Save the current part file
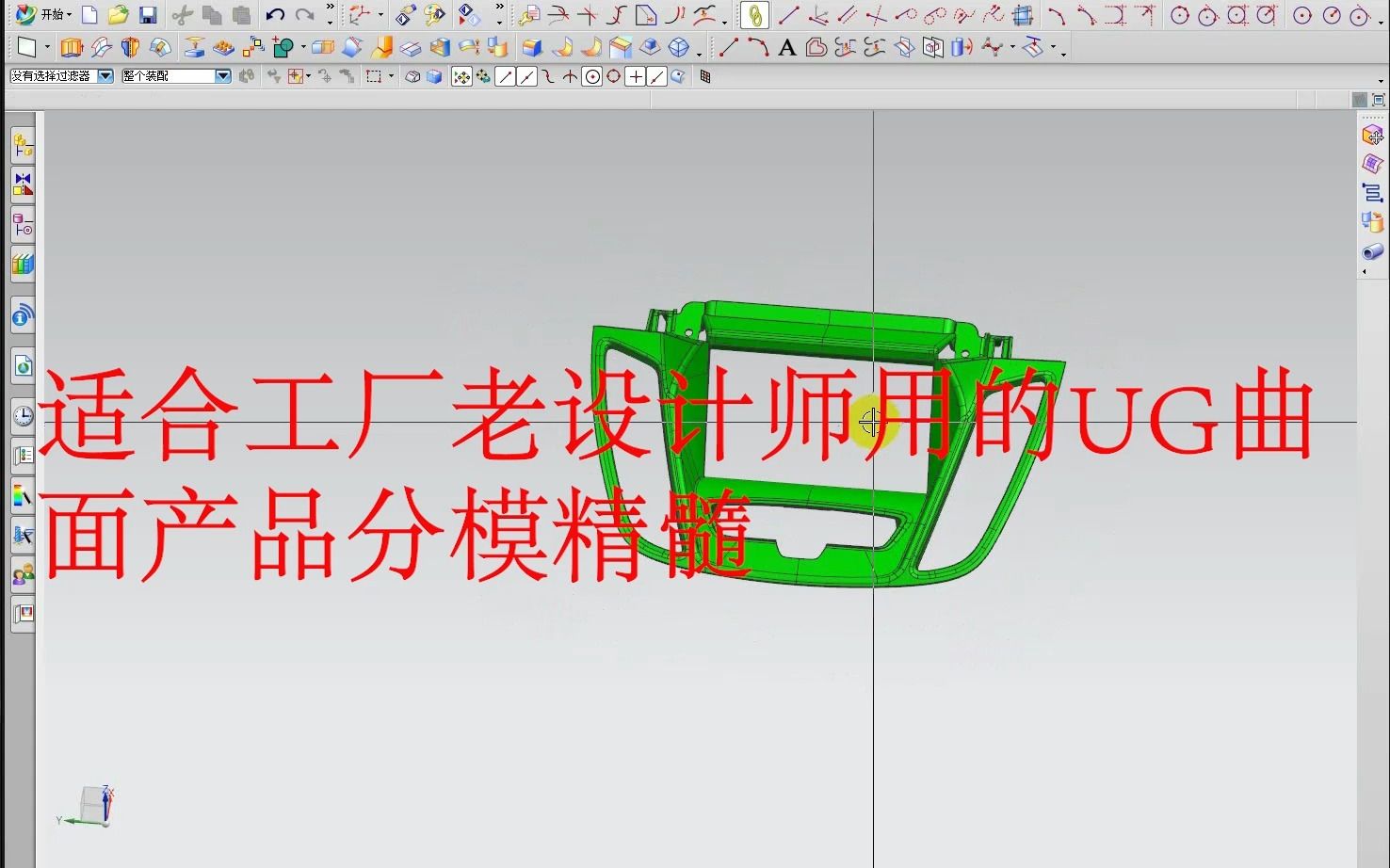The width and height of the screenshot is (1390, 868). tap(148, 14)
